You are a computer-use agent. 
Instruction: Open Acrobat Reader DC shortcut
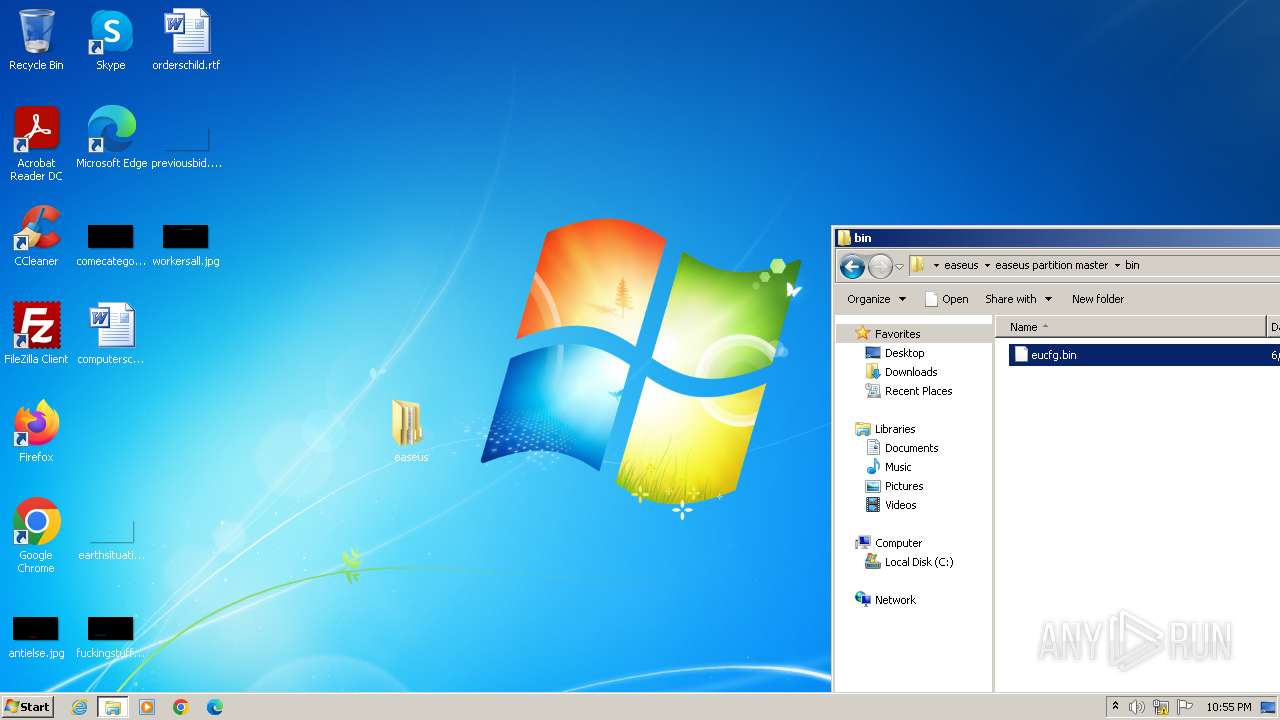pyautogui.click(x=36, y=144)
